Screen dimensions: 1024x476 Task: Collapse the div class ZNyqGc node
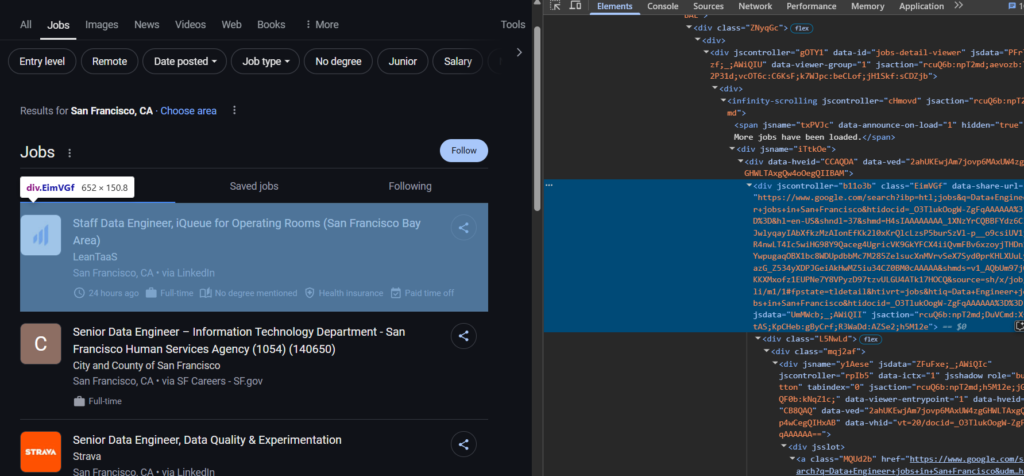tap(687, 28)
